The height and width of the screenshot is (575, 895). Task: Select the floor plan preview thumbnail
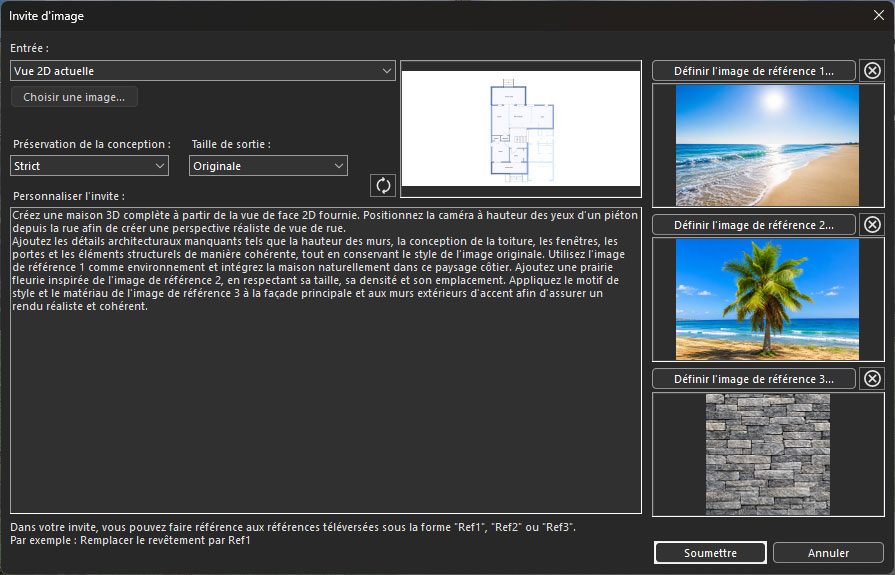click(521, 128)
